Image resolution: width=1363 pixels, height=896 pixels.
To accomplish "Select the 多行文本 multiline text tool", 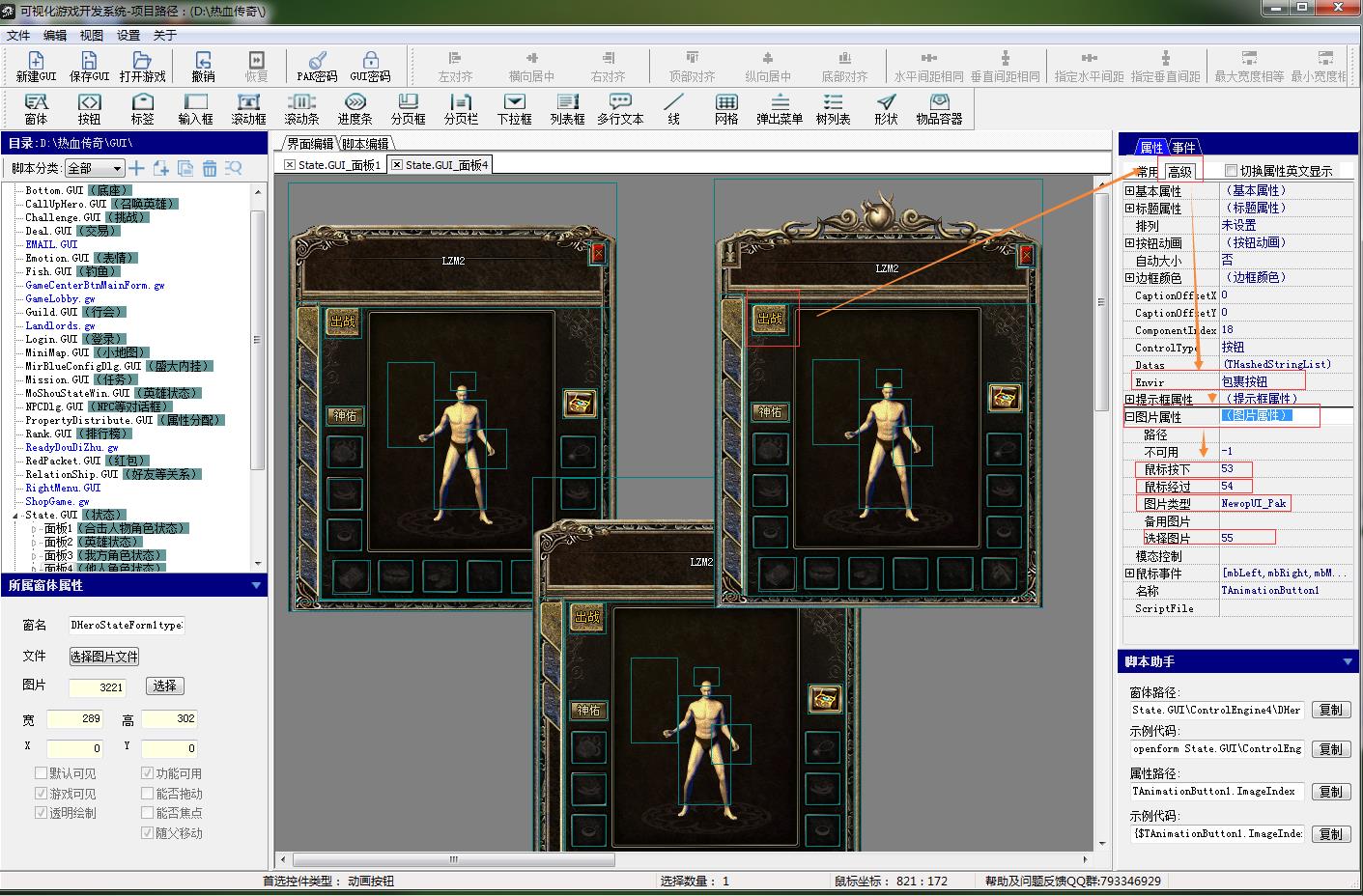I will point(620,109).
